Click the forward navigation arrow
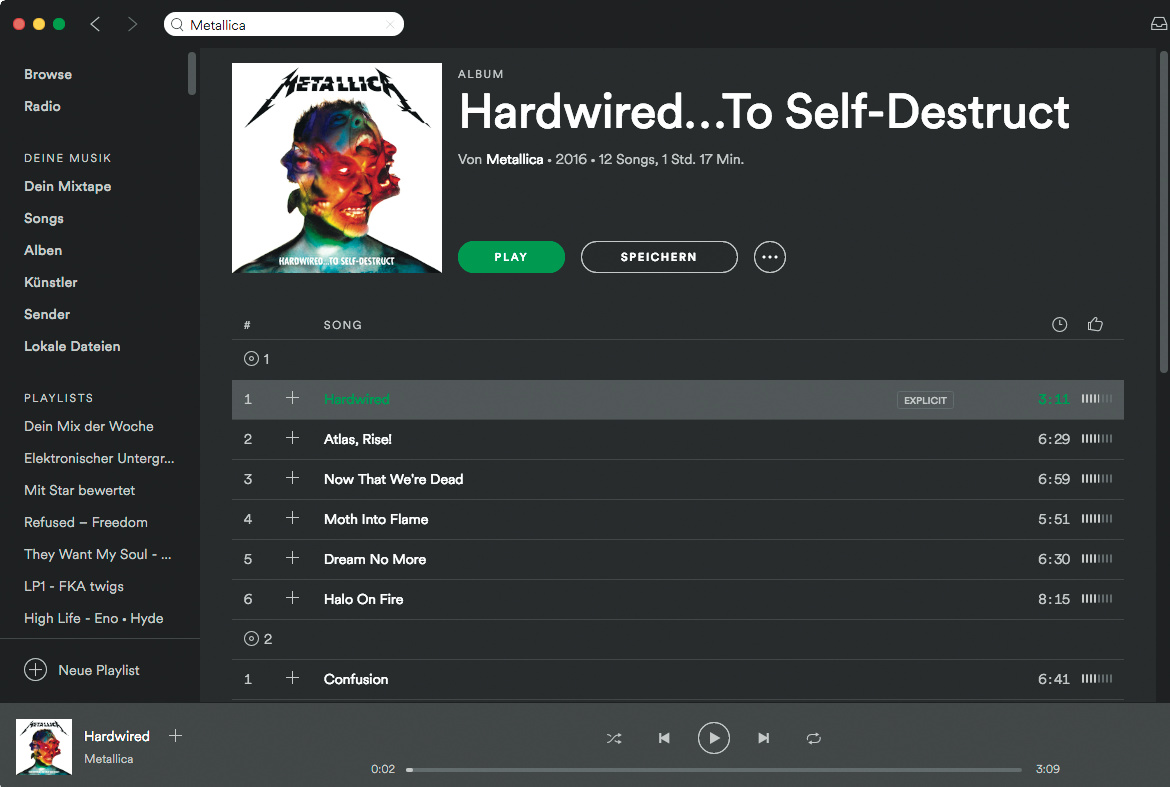Image resolution: width=1170 pixels, height=787 pixels. click(x=132, y=24)
